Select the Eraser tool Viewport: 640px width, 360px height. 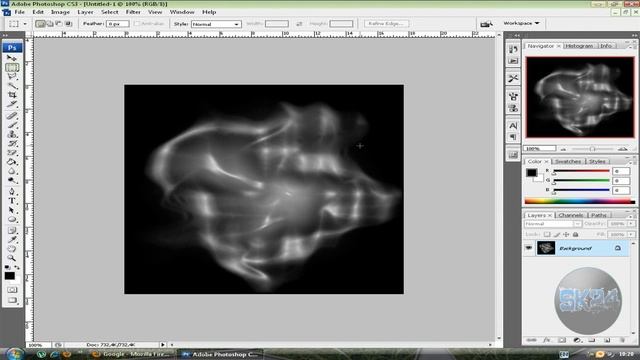pyautogui.click(x=12, y=153)
